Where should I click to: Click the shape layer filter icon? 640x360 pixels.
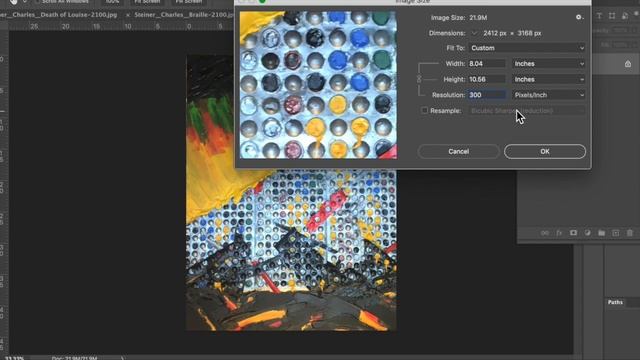click(612, 16)
